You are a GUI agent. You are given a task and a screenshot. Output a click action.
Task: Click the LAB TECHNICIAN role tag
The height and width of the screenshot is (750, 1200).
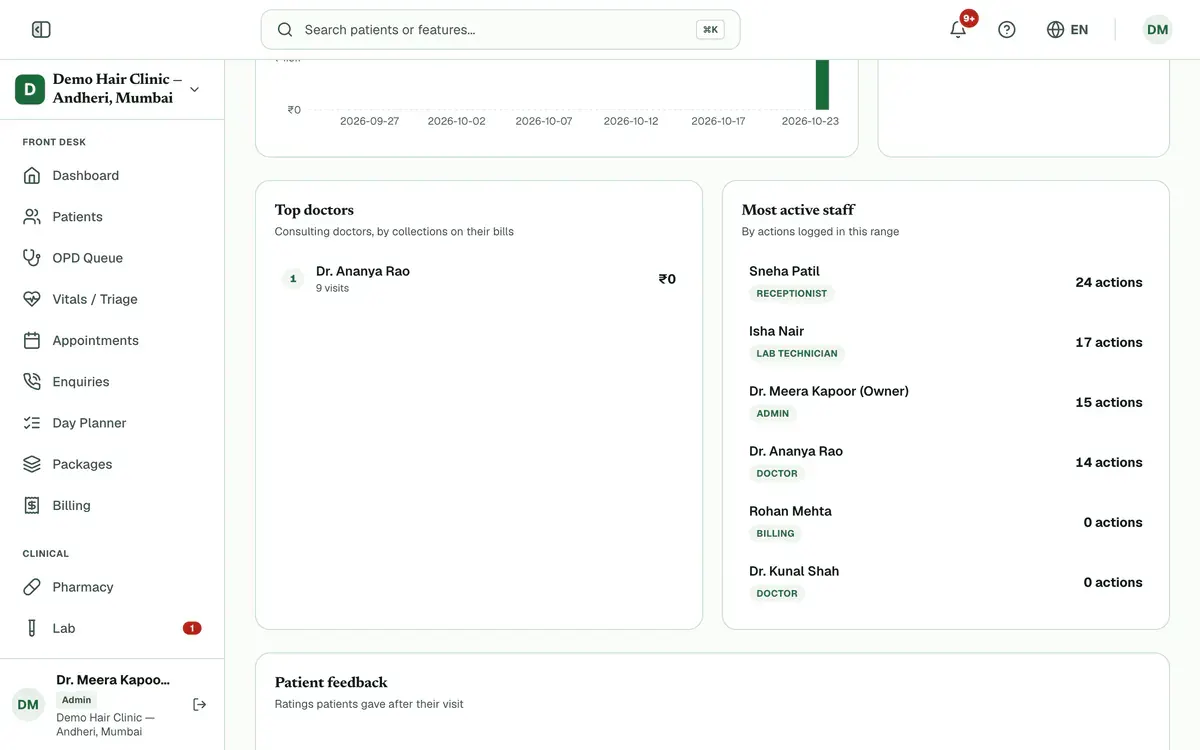[797, 354]
